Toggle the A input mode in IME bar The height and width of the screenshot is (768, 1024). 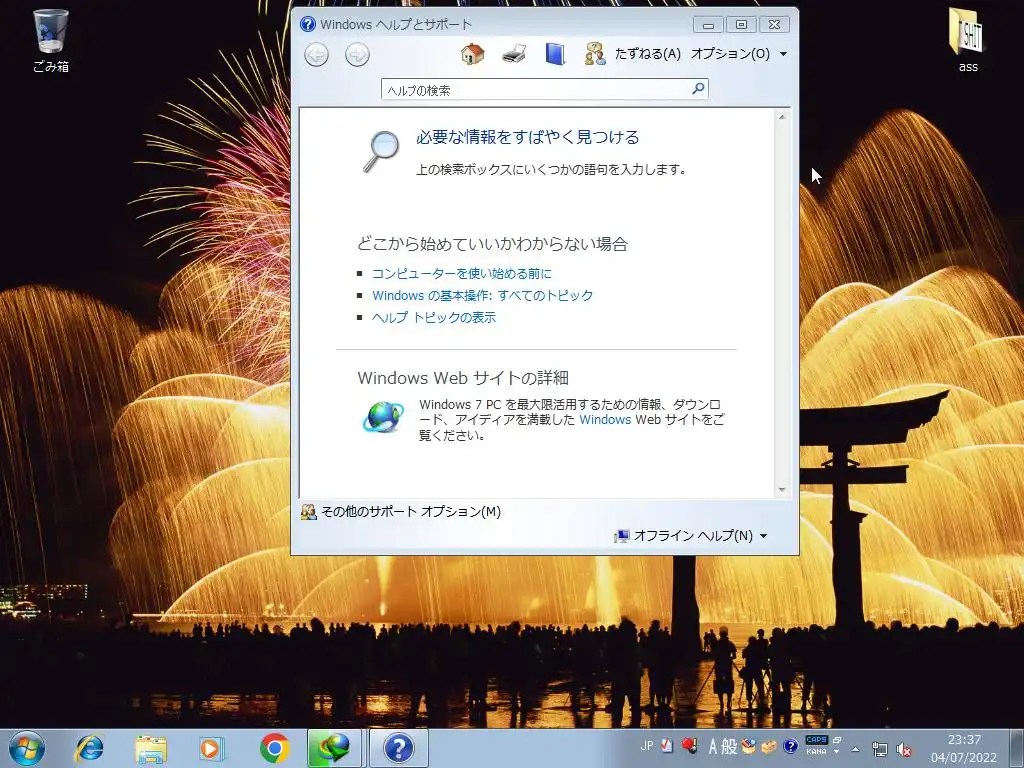(713, 746)
